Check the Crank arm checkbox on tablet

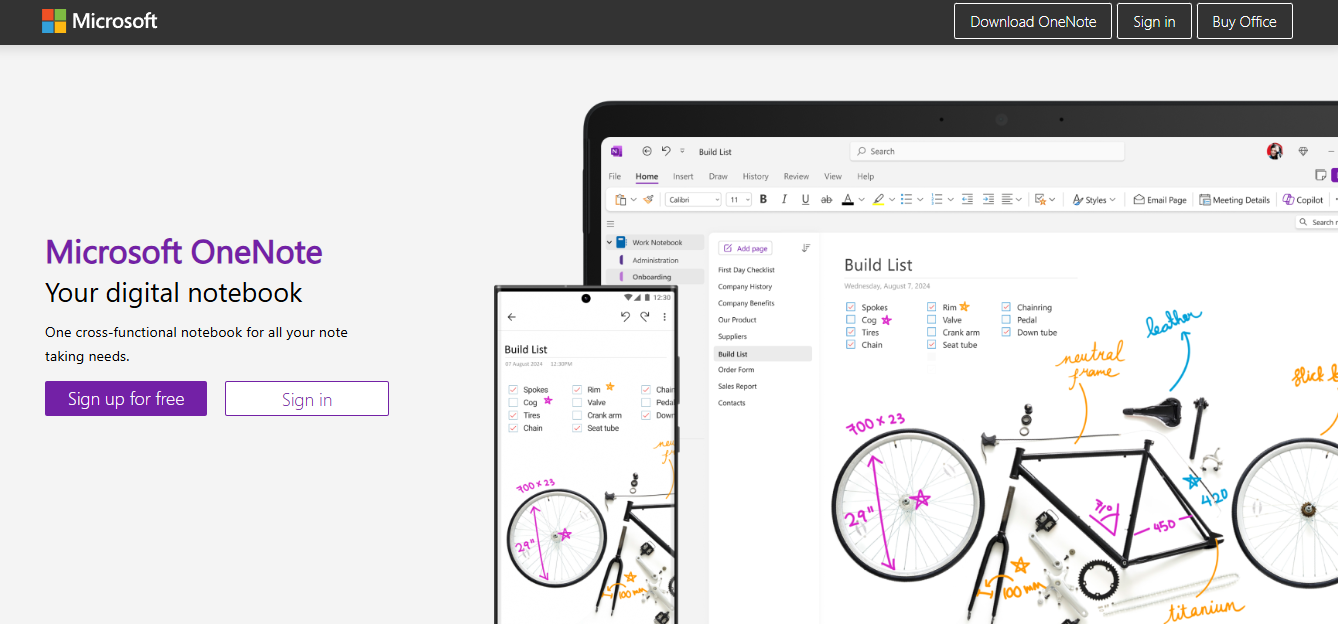[x=932, y=332]
